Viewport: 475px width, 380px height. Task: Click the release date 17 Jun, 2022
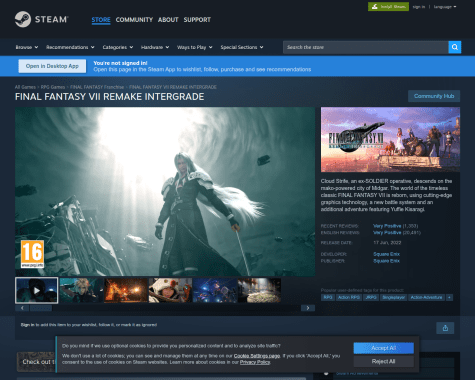coord(387,243)
